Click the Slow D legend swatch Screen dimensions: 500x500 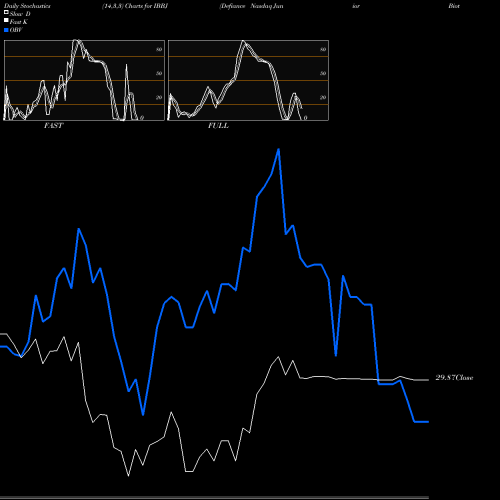point(6,13)
